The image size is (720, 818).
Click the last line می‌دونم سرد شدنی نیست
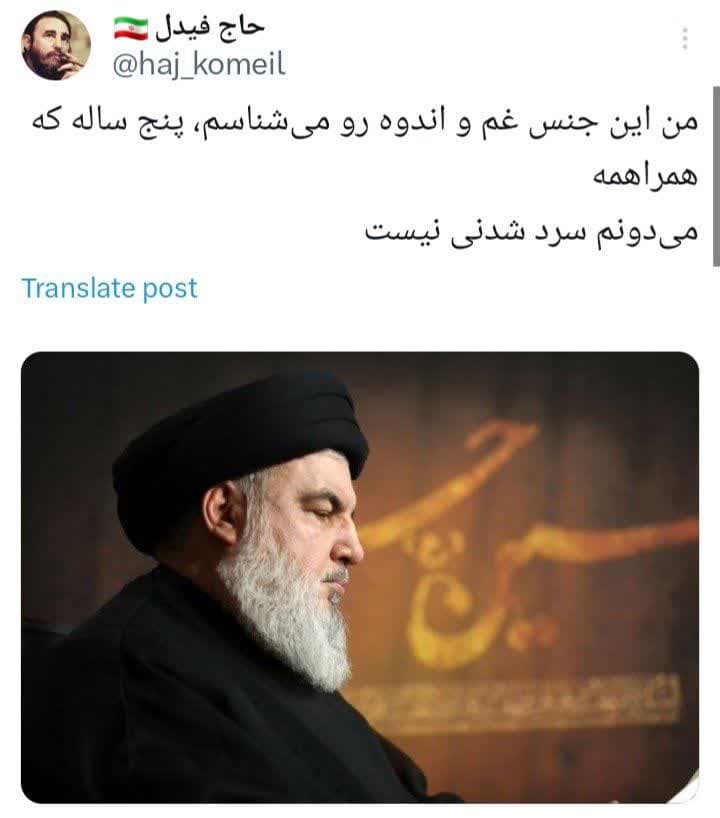click(531, 232)
